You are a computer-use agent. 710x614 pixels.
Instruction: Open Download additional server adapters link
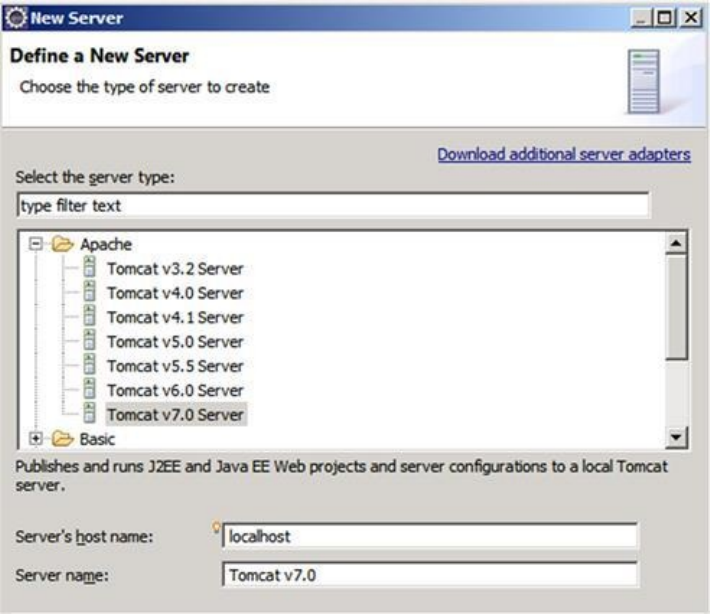pos(564,154)
